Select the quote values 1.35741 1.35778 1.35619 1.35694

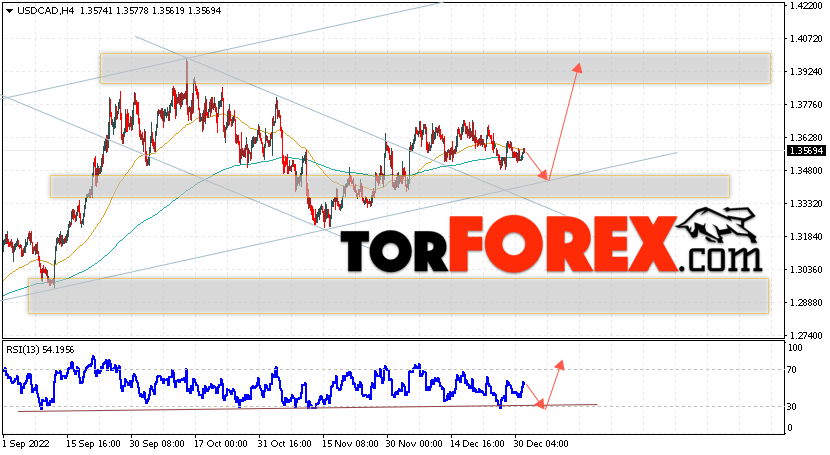[x=151, y=11]
